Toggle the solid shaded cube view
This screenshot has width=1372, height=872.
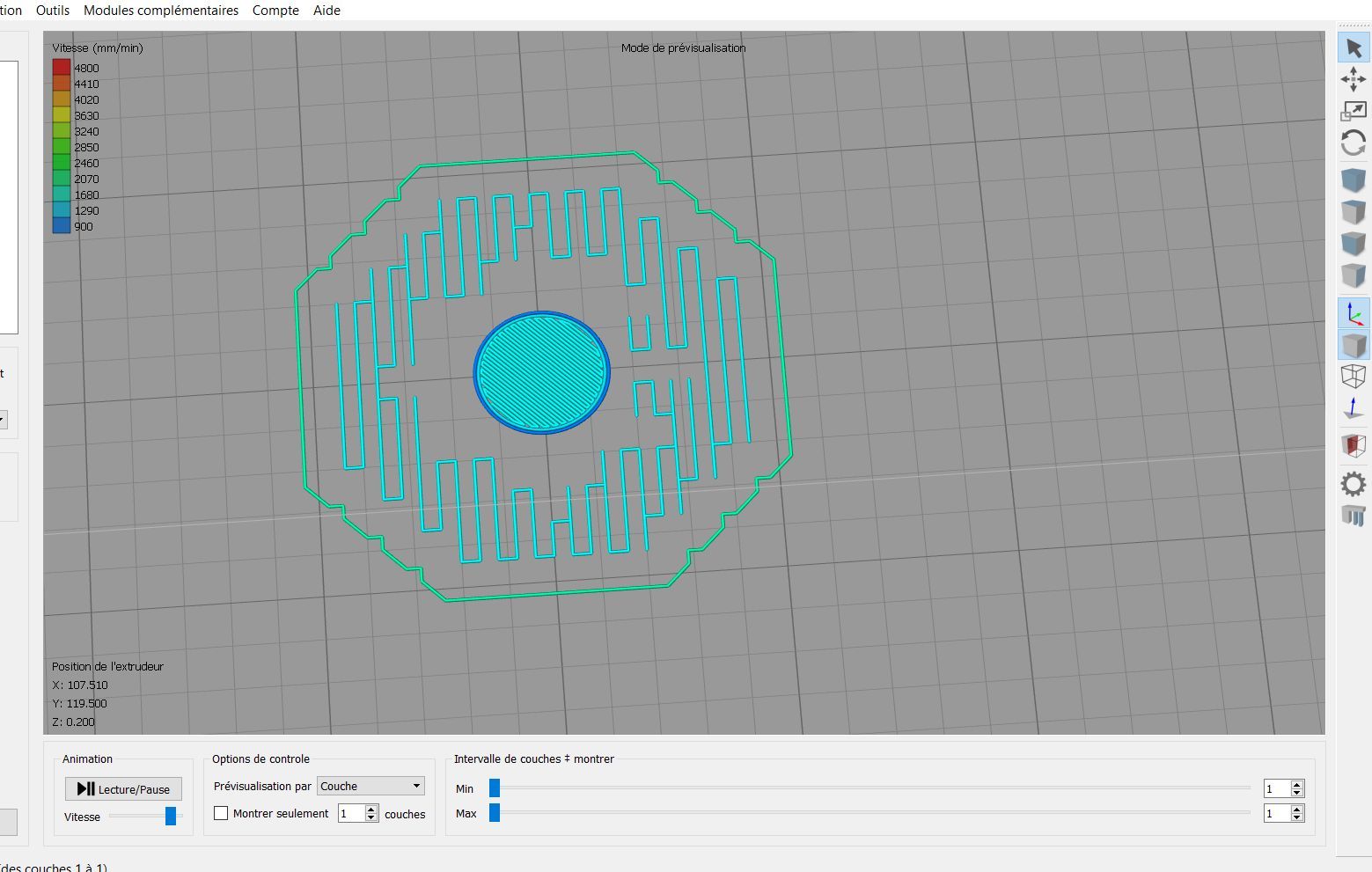1354,345
